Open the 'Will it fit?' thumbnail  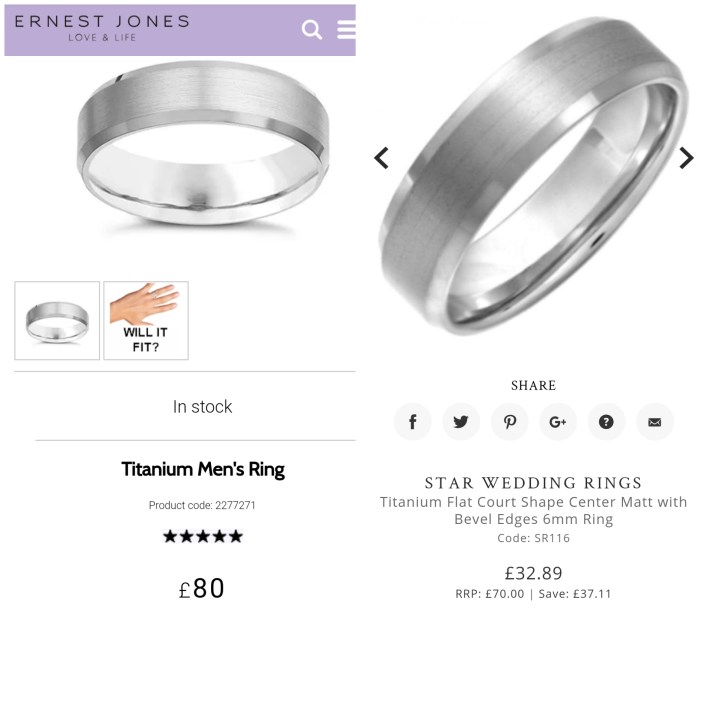(x=146, y=321)
